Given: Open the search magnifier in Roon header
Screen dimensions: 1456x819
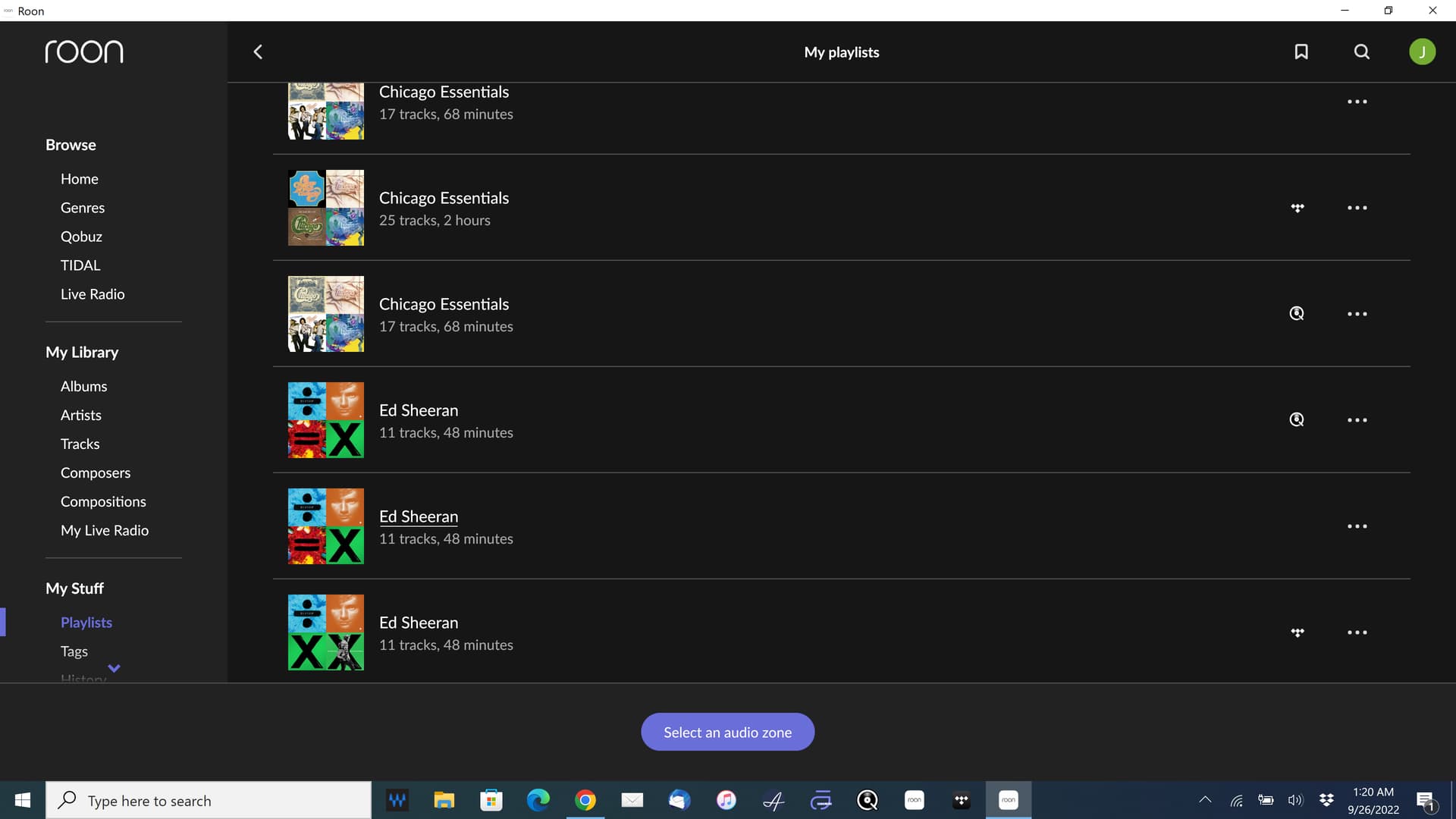Looking at the screenshot, I should [x=1362, y=52].
